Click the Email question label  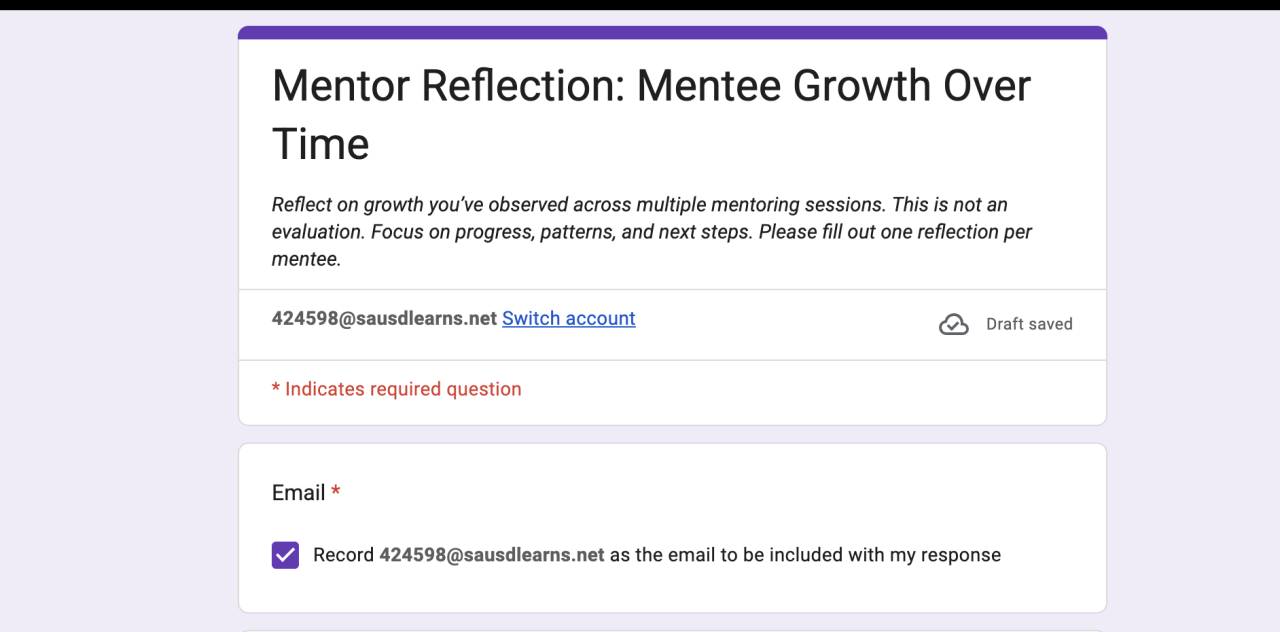[x=298, y=492]
